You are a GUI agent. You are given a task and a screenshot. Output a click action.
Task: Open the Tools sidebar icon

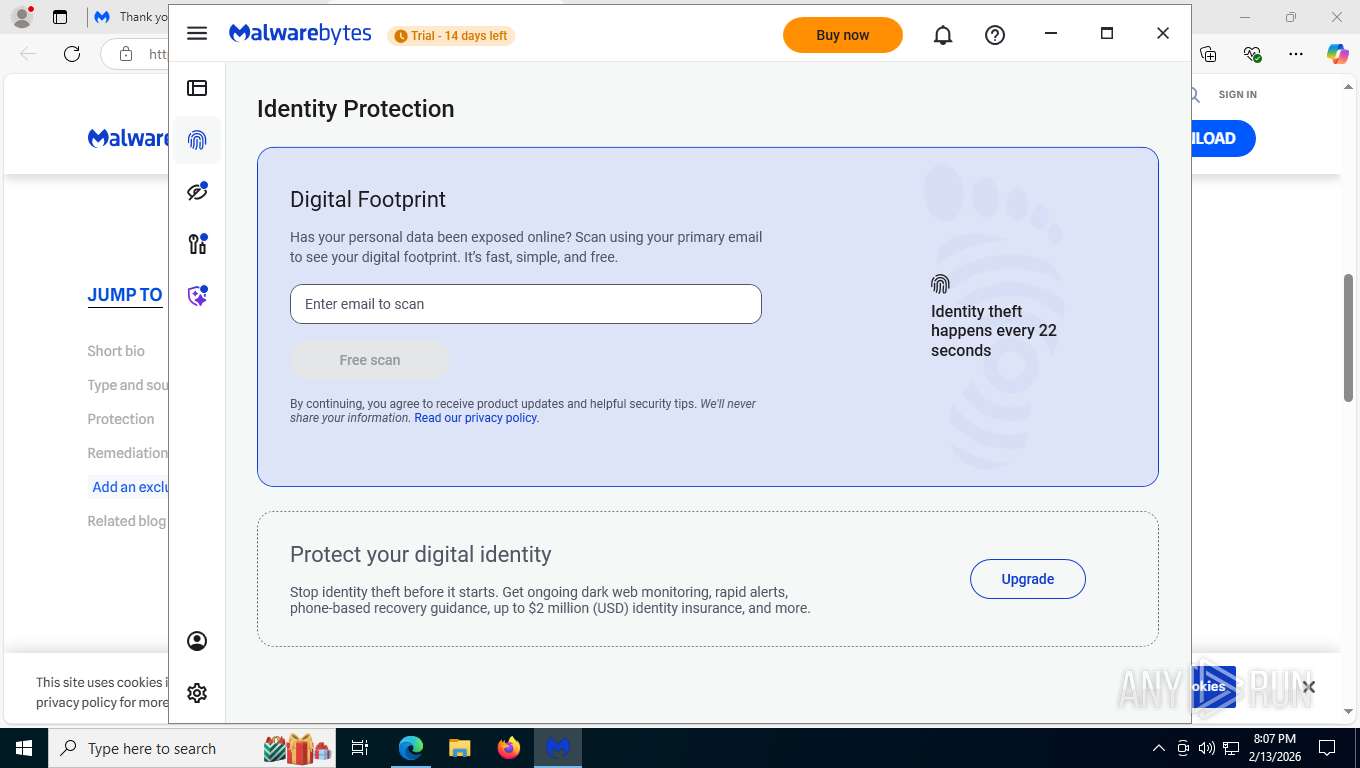(x=197, y=243)
